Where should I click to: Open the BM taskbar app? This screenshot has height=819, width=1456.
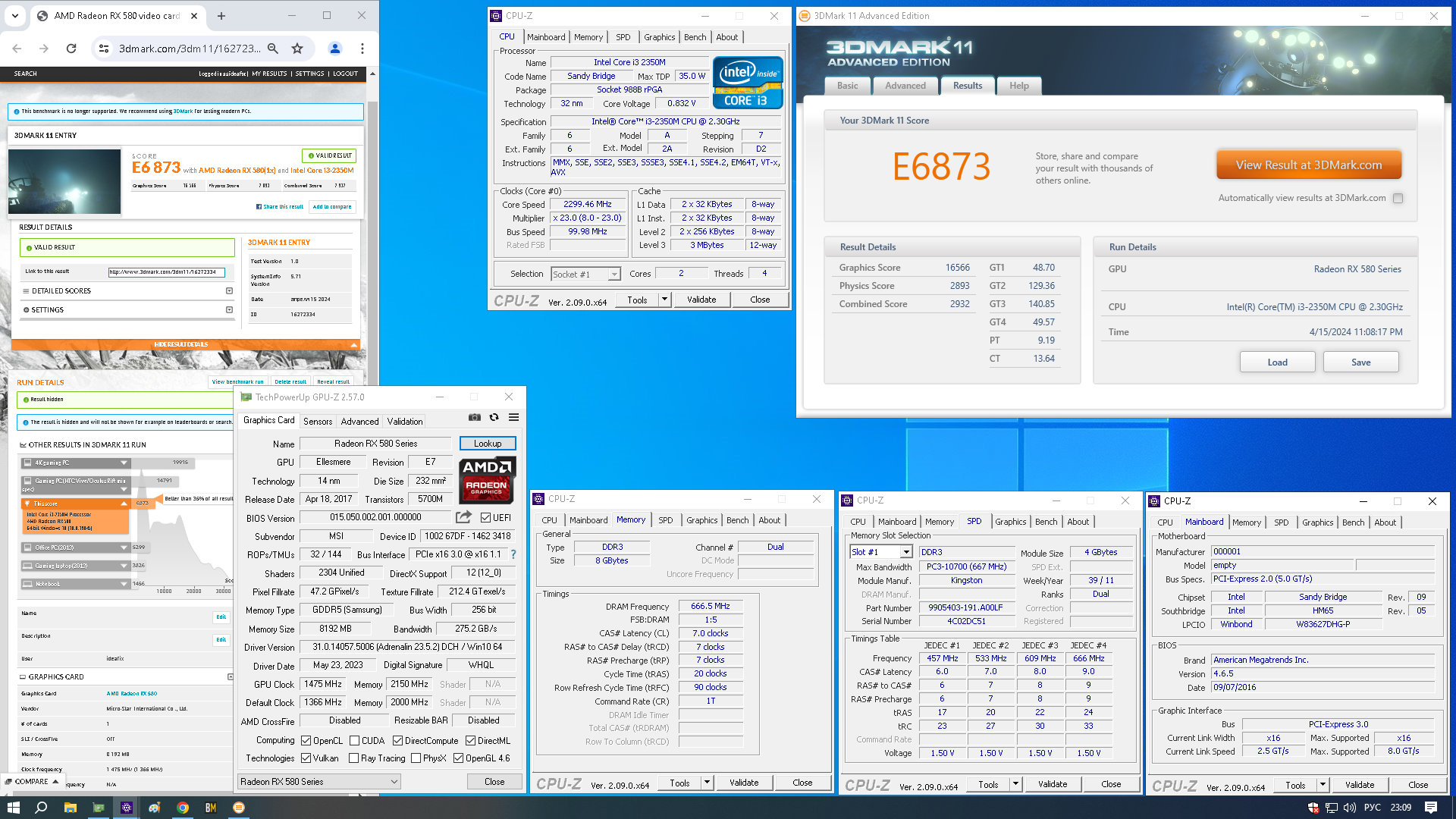click(x=211, y=808)
